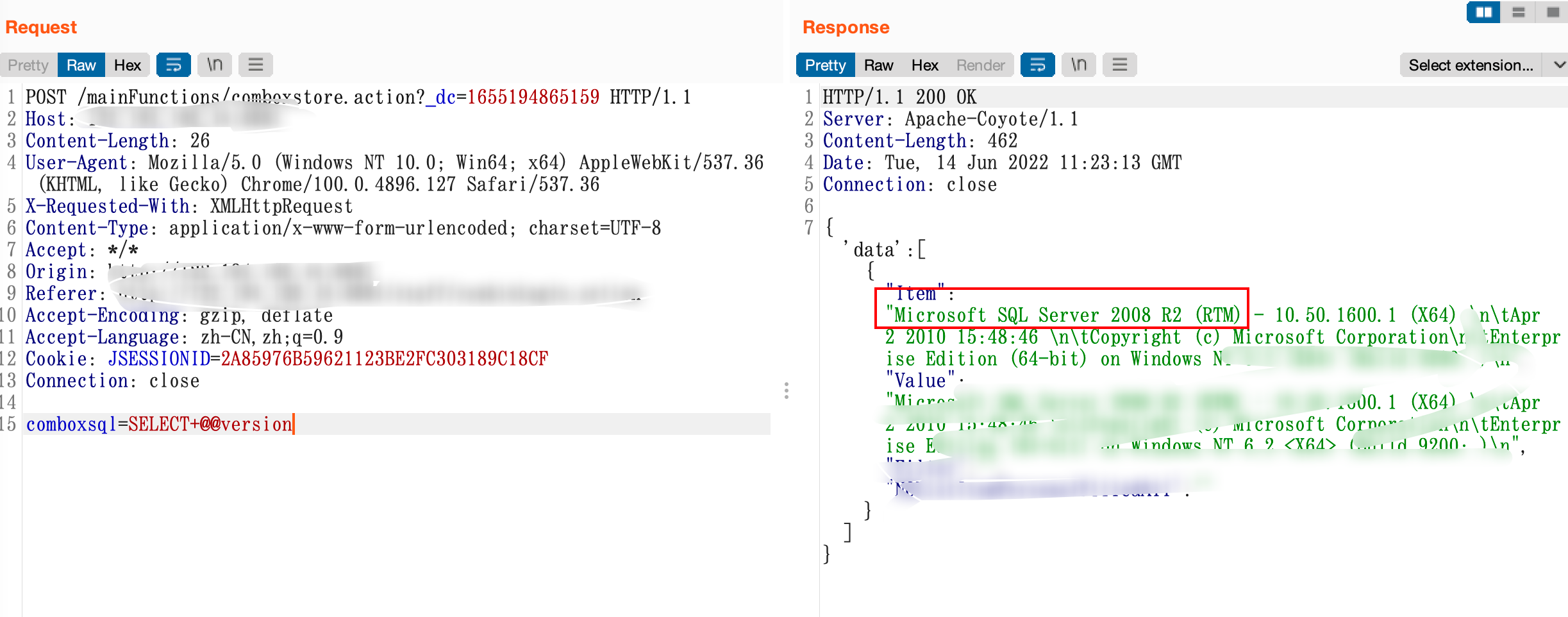Toggle word wrap icon in Request toolbar
Screen dimensions: 1568x617
coord(174,65)
